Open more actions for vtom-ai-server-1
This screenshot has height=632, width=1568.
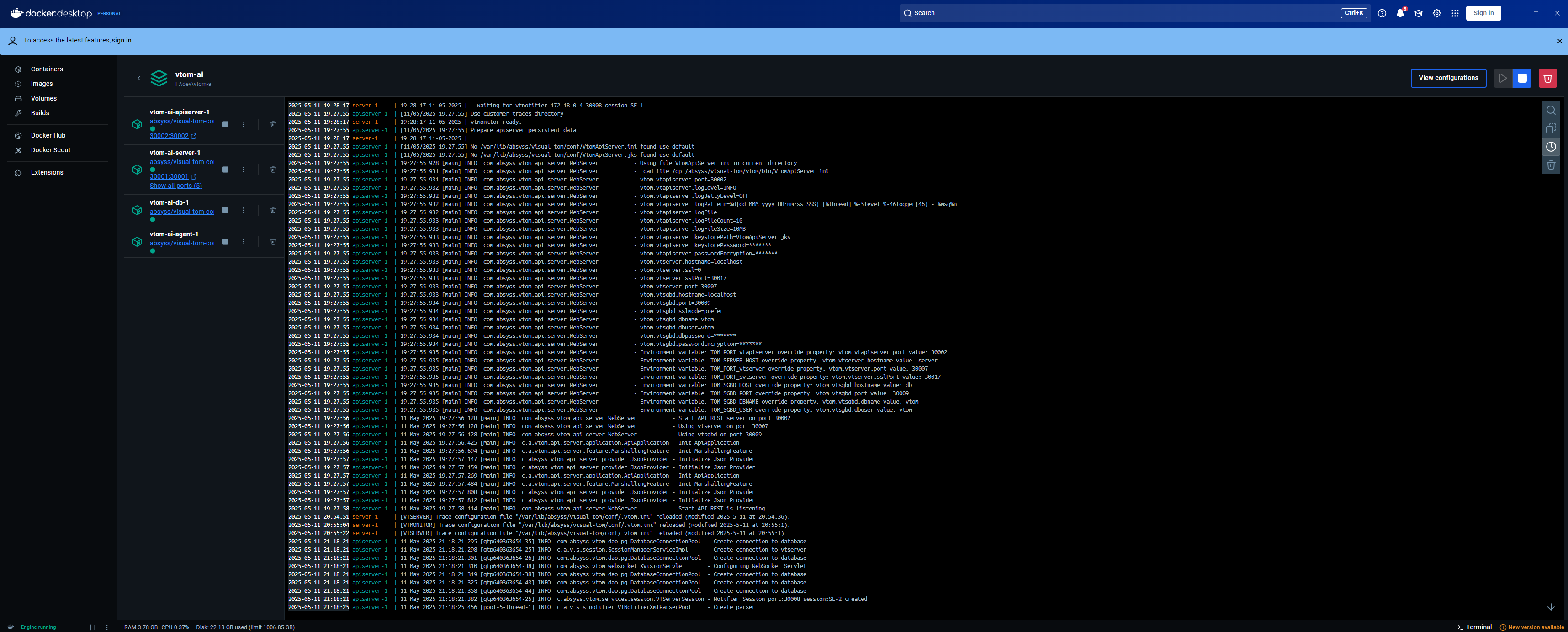[244, 170]
